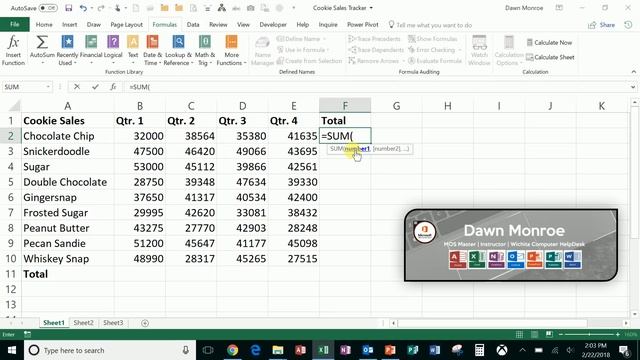The width and height of the screenshot is (640, 360).
Task: Open More Functions menu
Action: [231, 51]
